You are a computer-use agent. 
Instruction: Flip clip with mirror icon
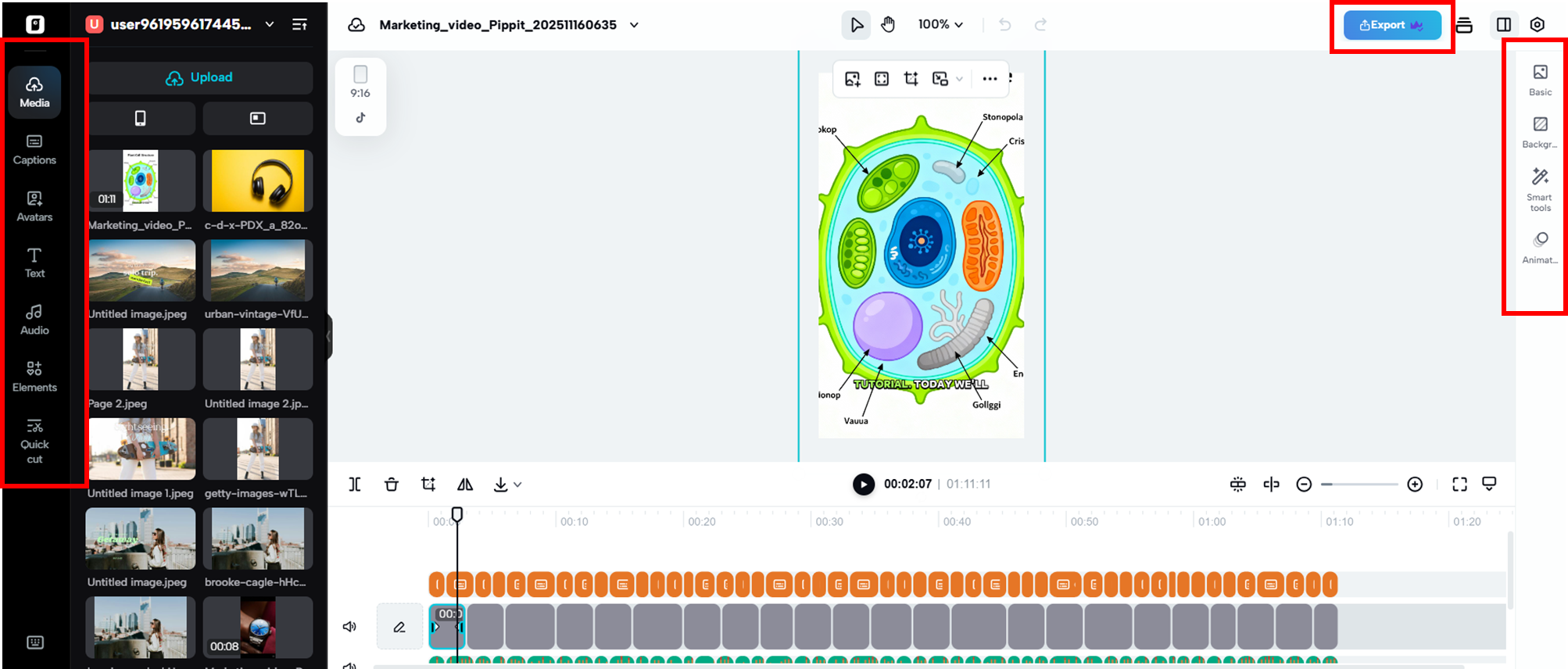click(x=465, y=485)
